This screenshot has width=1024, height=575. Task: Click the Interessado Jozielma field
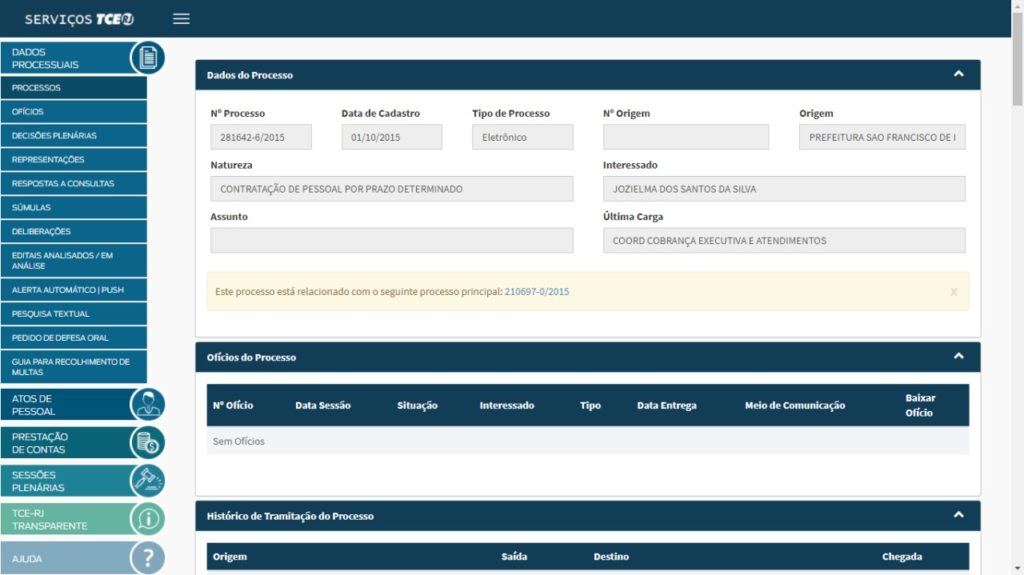784,189
